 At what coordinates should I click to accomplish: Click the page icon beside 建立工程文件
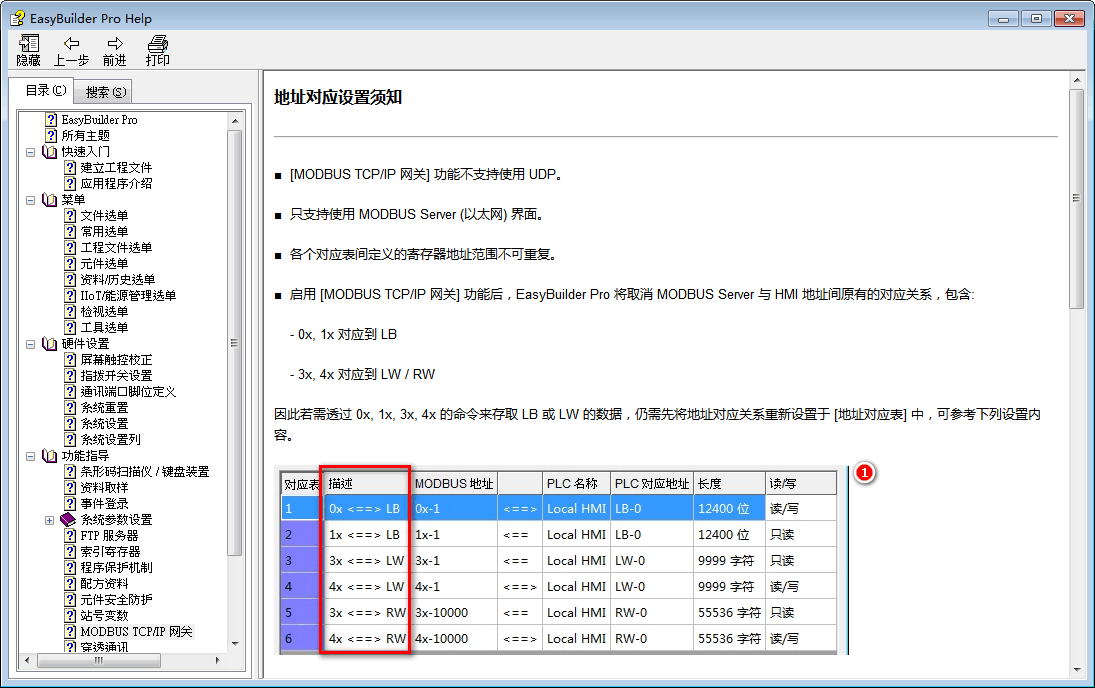[70, 168]
